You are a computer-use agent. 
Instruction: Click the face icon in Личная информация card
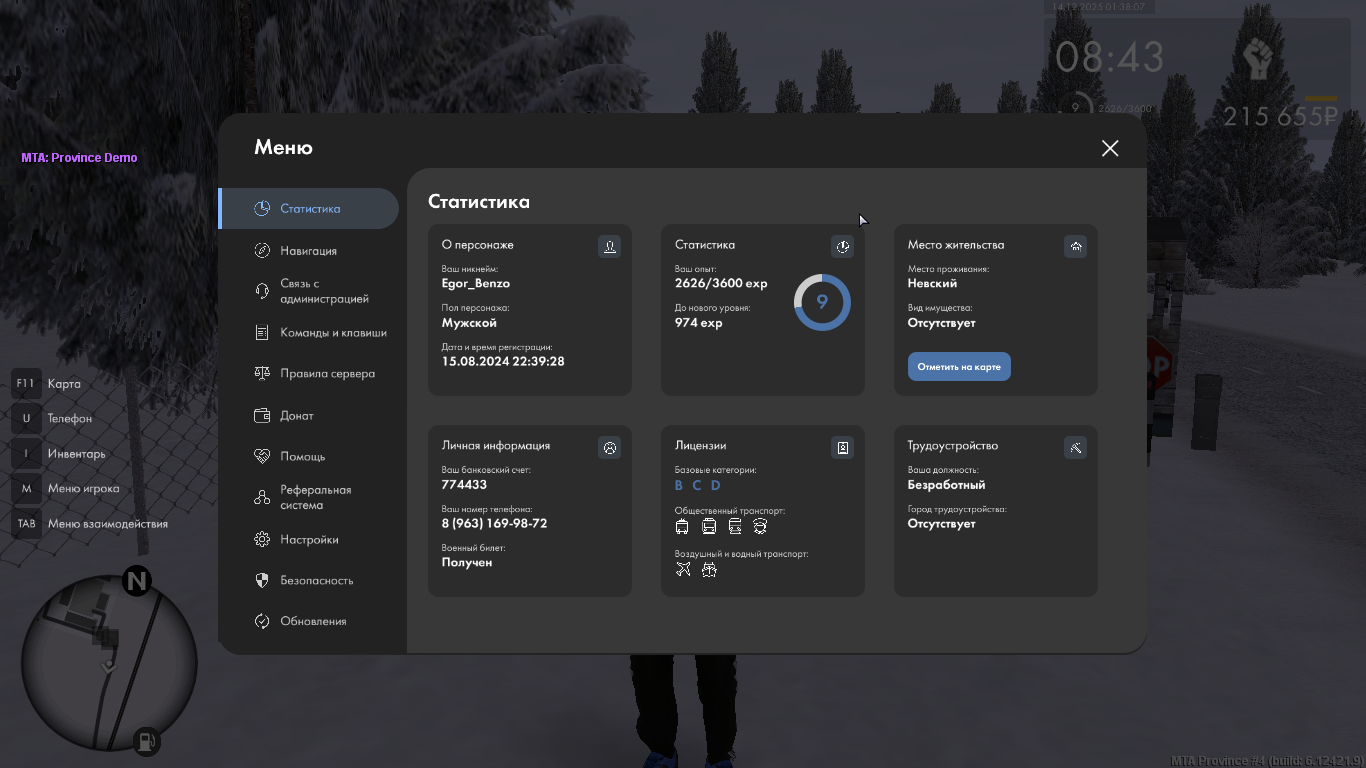[x=609, y=447]
